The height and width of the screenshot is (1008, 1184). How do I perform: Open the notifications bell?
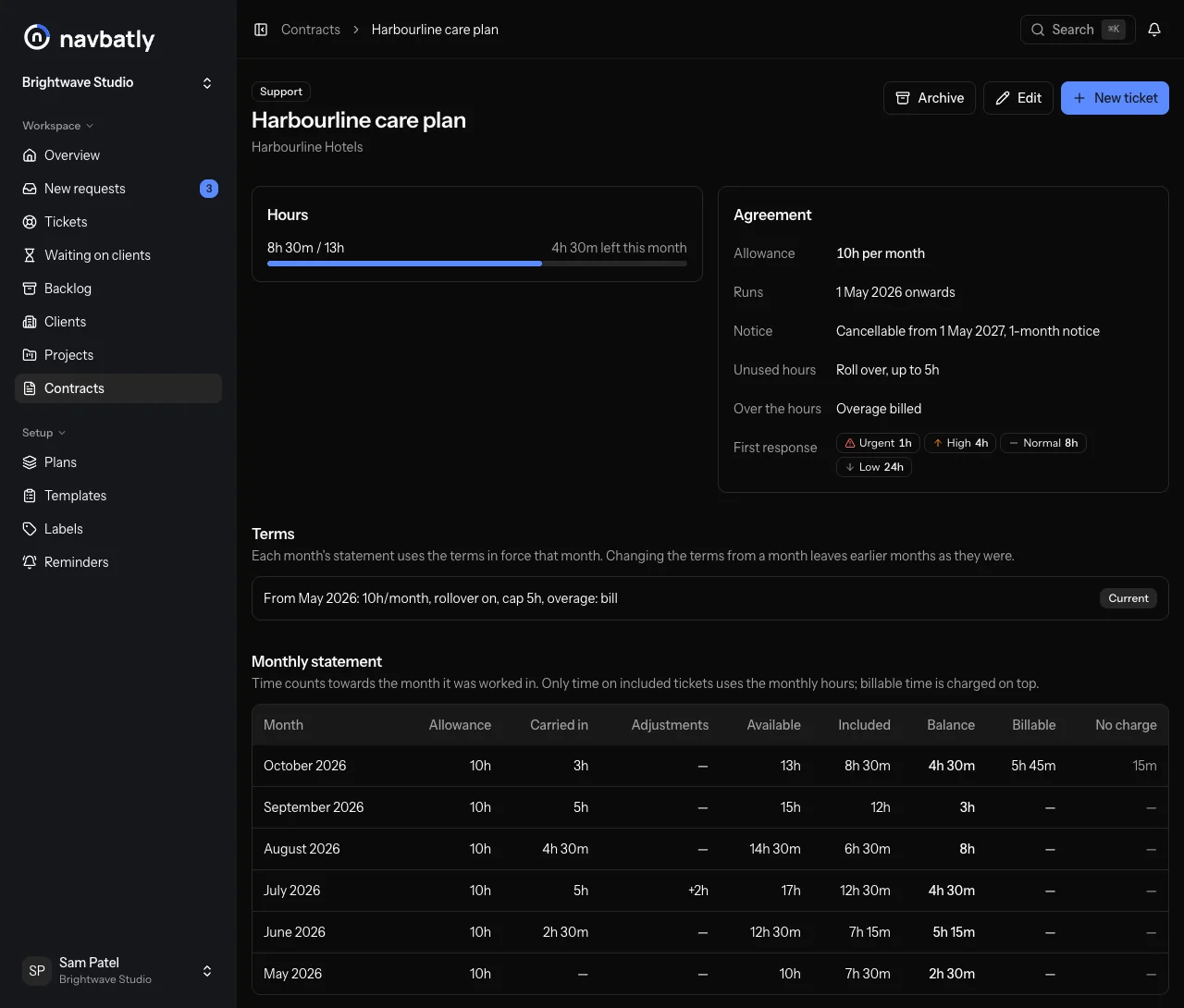1154,30
